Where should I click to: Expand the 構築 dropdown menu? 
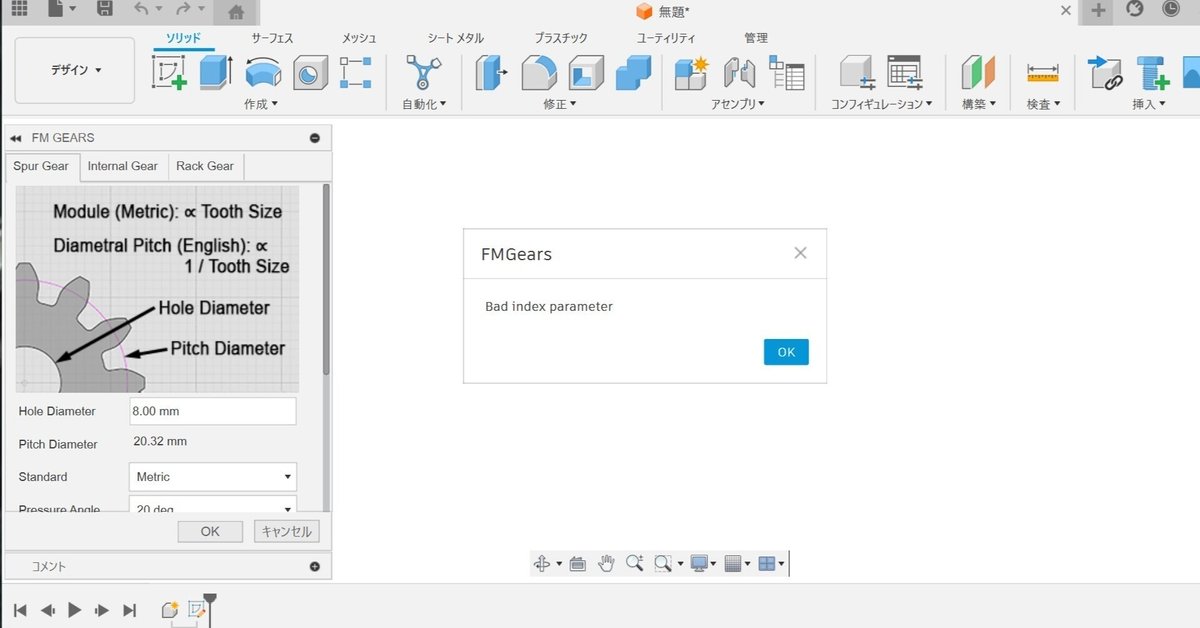tap(979, 103)
